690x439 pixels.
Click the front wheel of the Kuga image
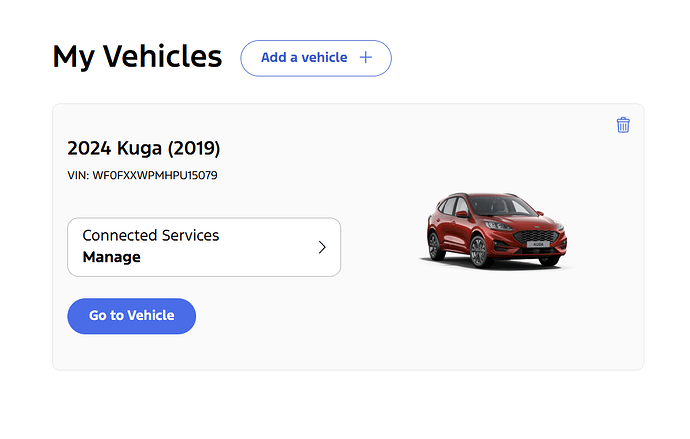(479, 252)
